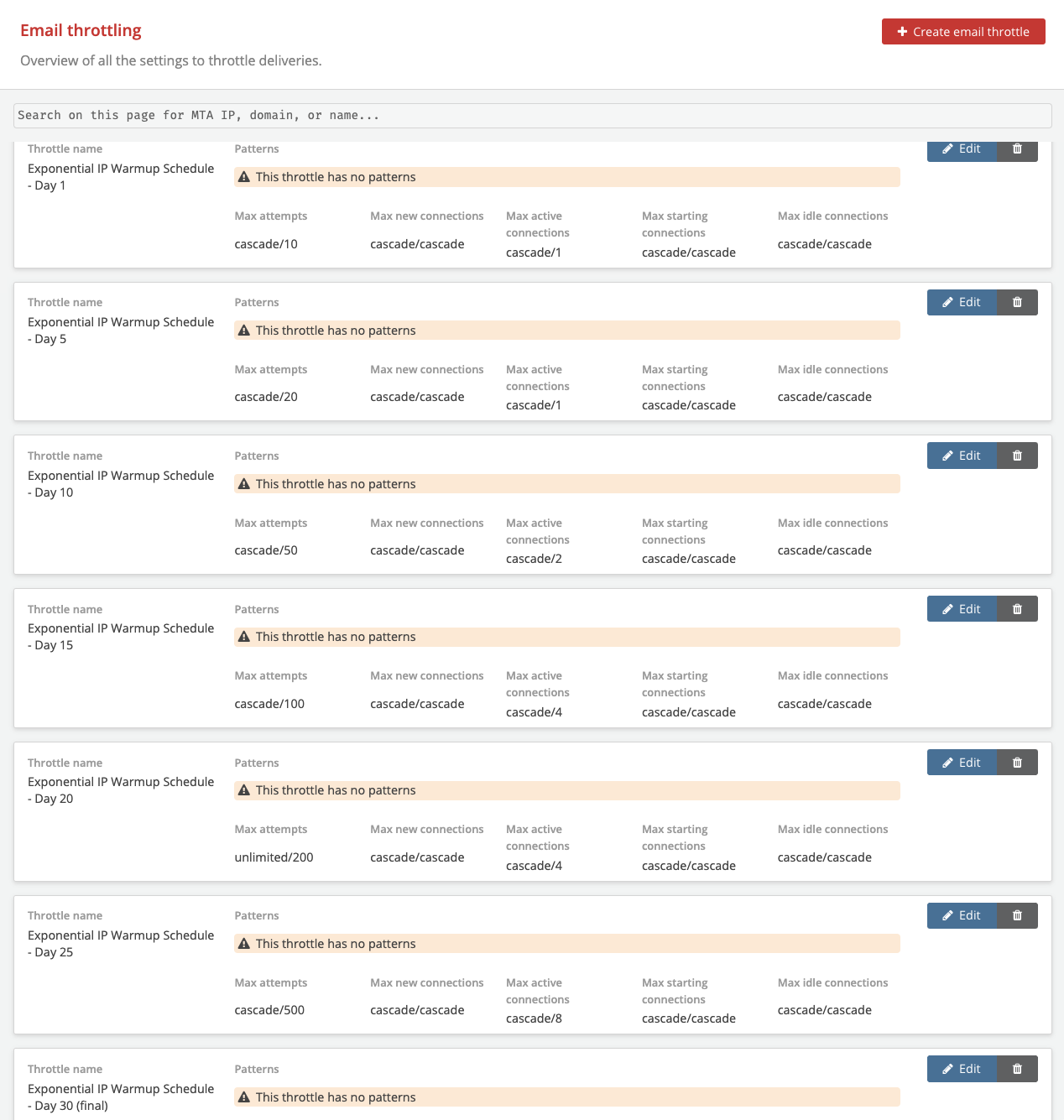Click the trash icon for Day 25 throttle
The height and width of the screenshot is (1120, 1064).
tap(1016, 915)
